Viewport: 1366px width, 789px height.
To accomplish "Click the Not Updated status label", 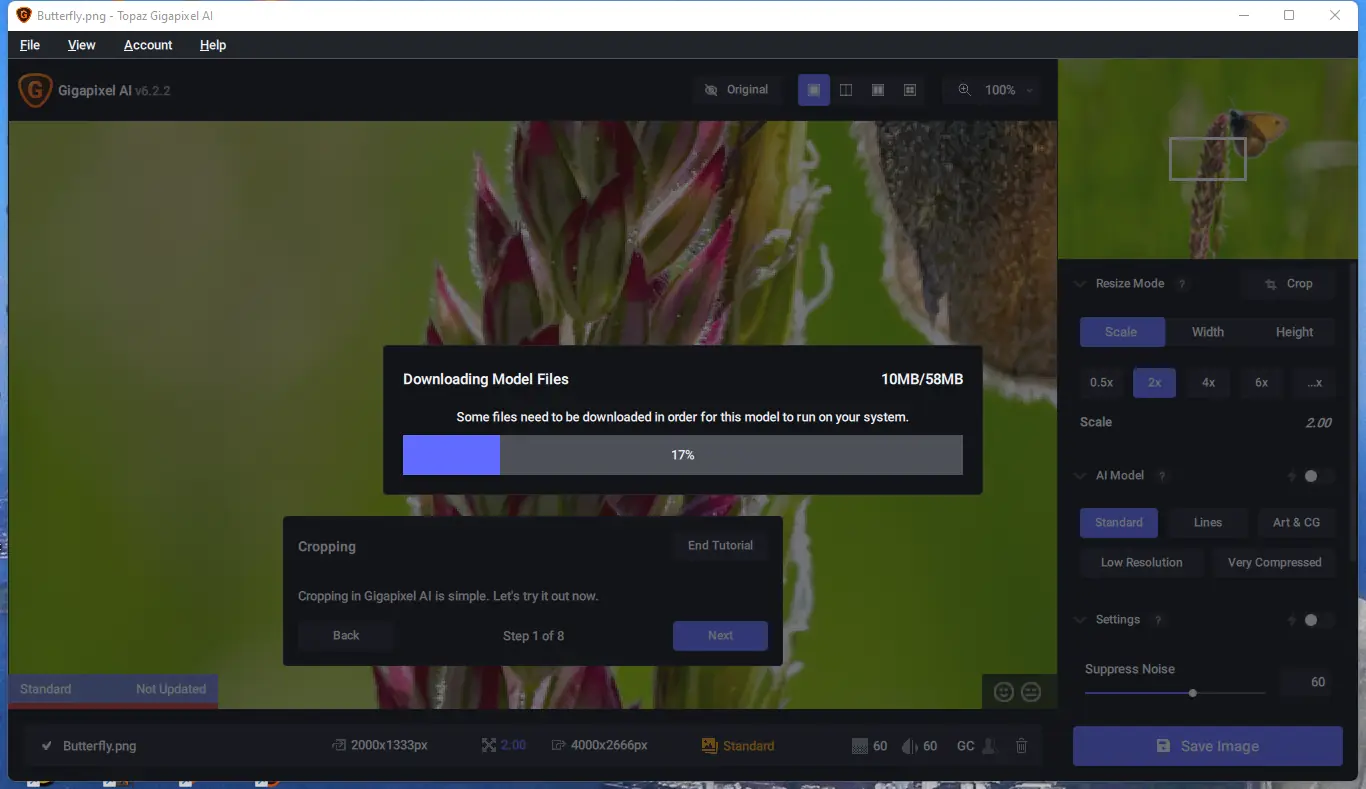I will (x=171, y=690).
